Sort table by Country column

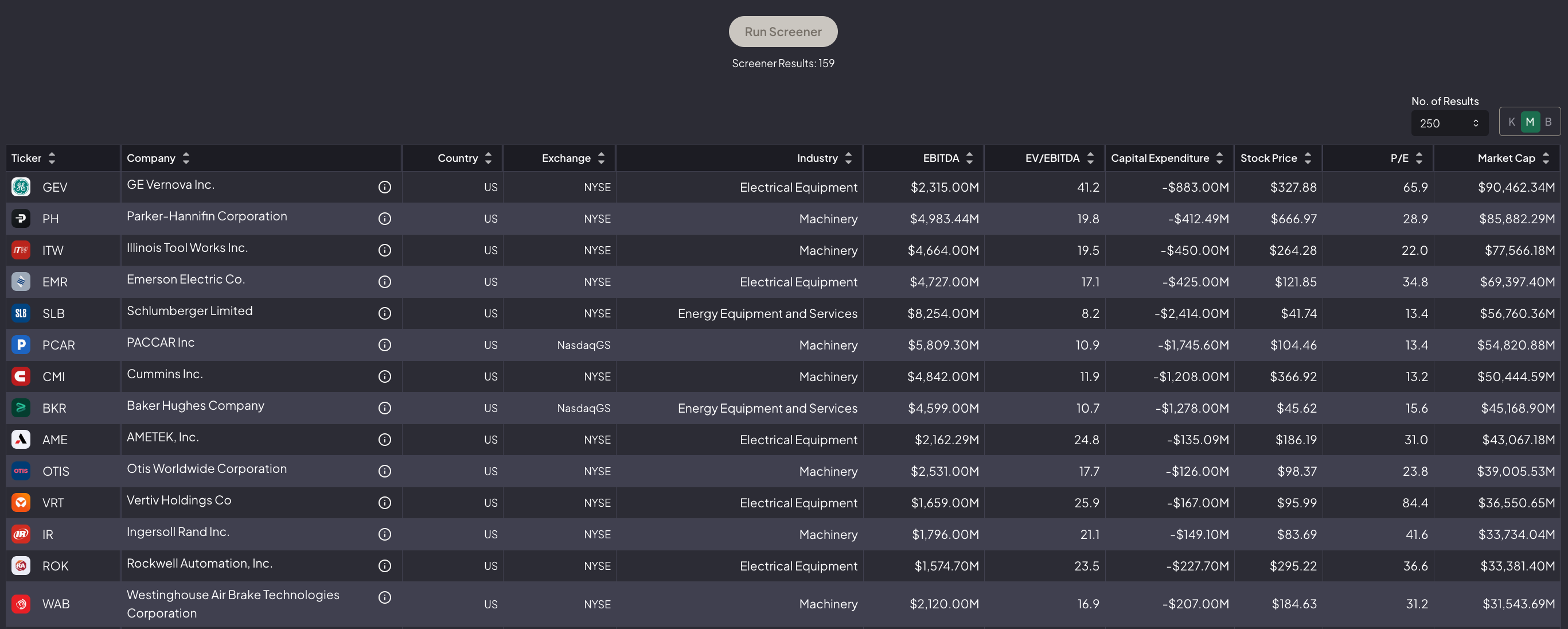pyautogui.click(x=488, y=158)
